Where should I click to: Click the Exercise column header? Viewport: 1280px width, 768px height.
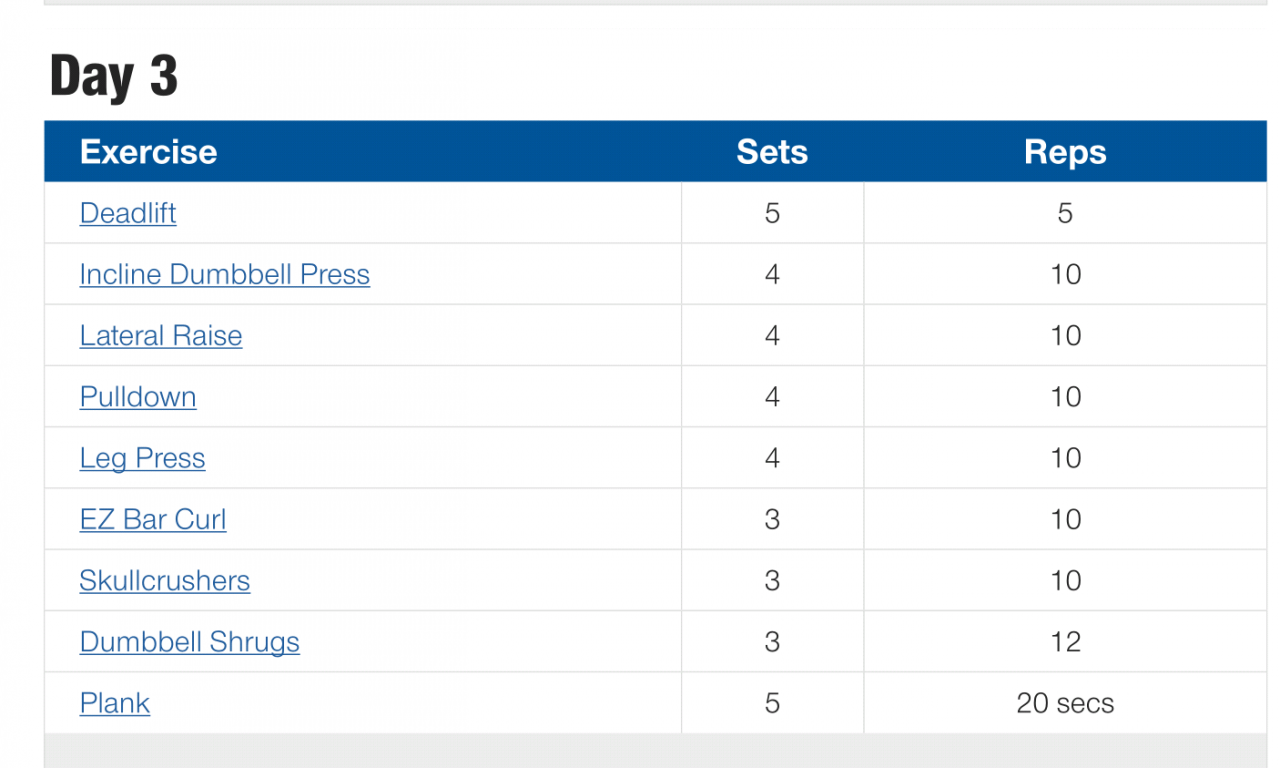click(x=148, y=152)
